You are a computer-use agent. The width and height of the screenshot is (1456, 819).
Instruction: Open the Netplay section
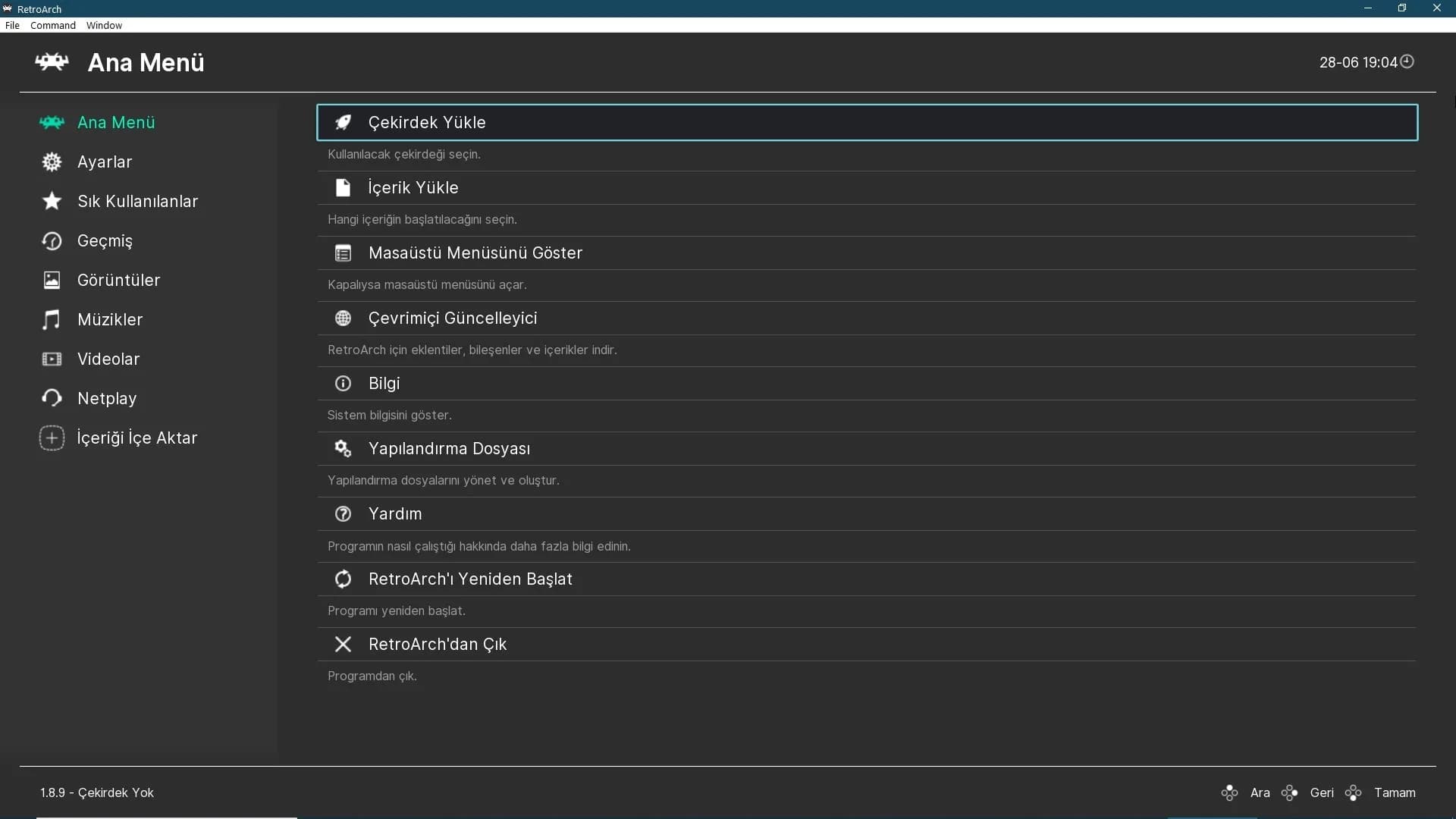coord(107,398)
